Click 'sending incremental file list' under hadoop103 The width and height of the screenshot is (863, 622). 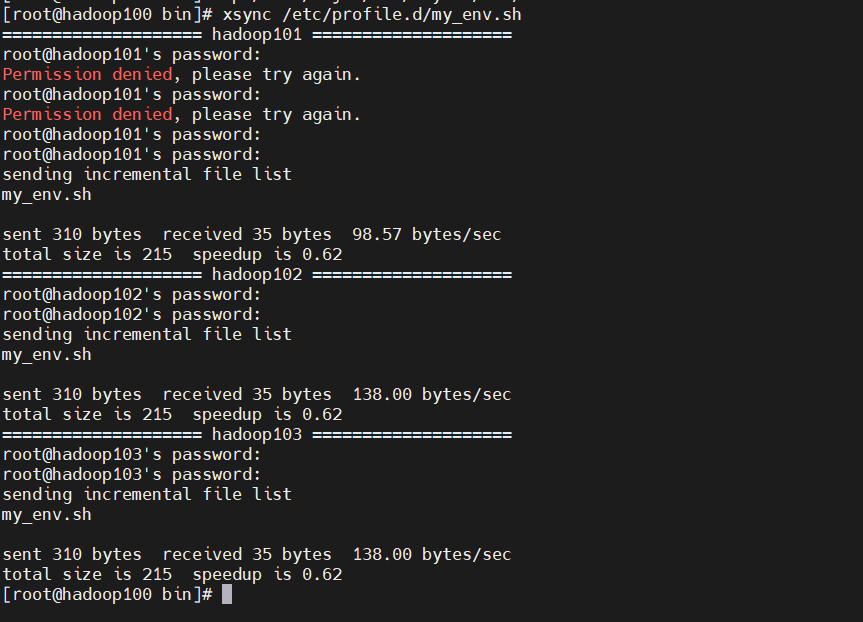pos(147,495)
